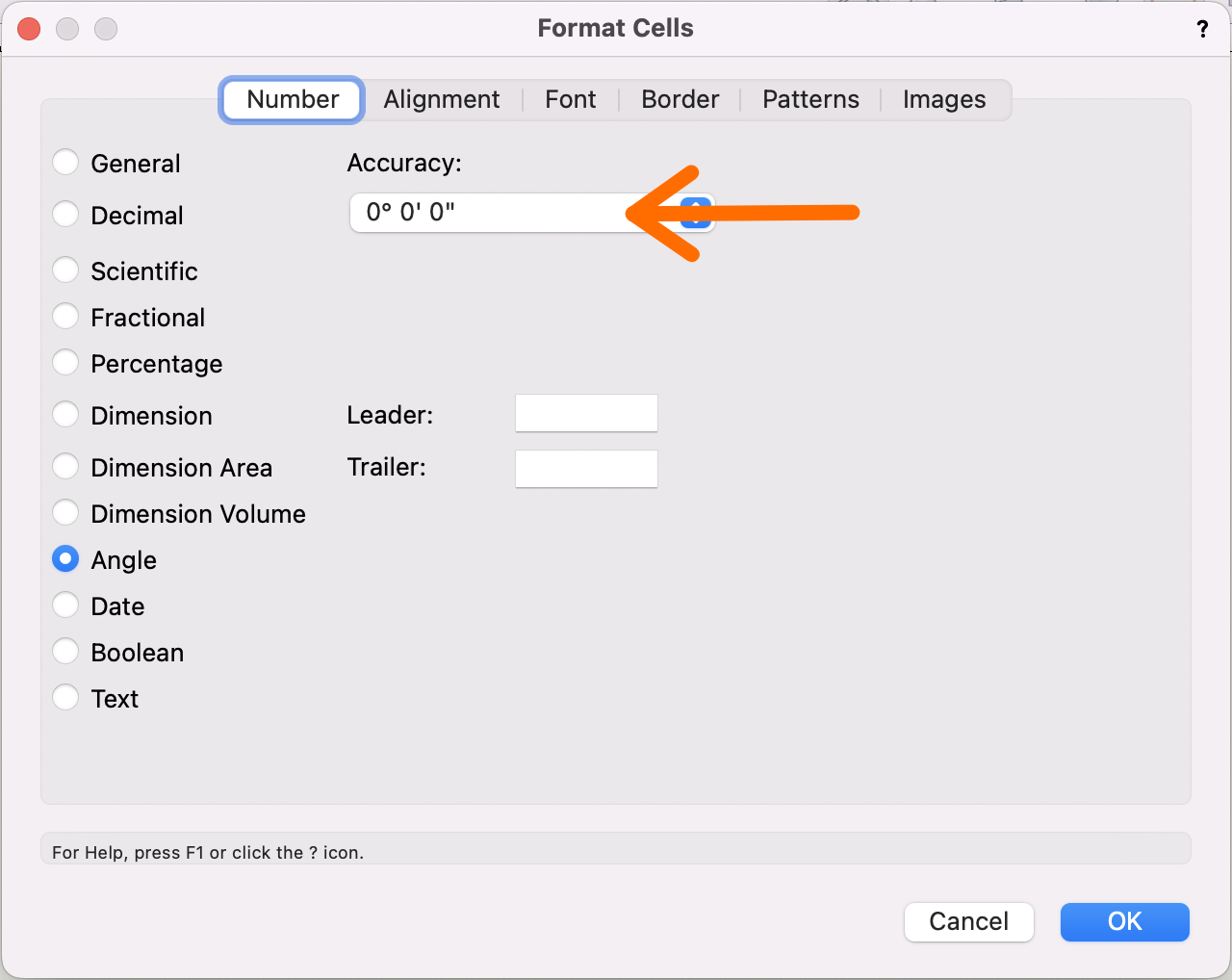Select the Boolean radio button

pyautogui.click(x=65, y=652)
